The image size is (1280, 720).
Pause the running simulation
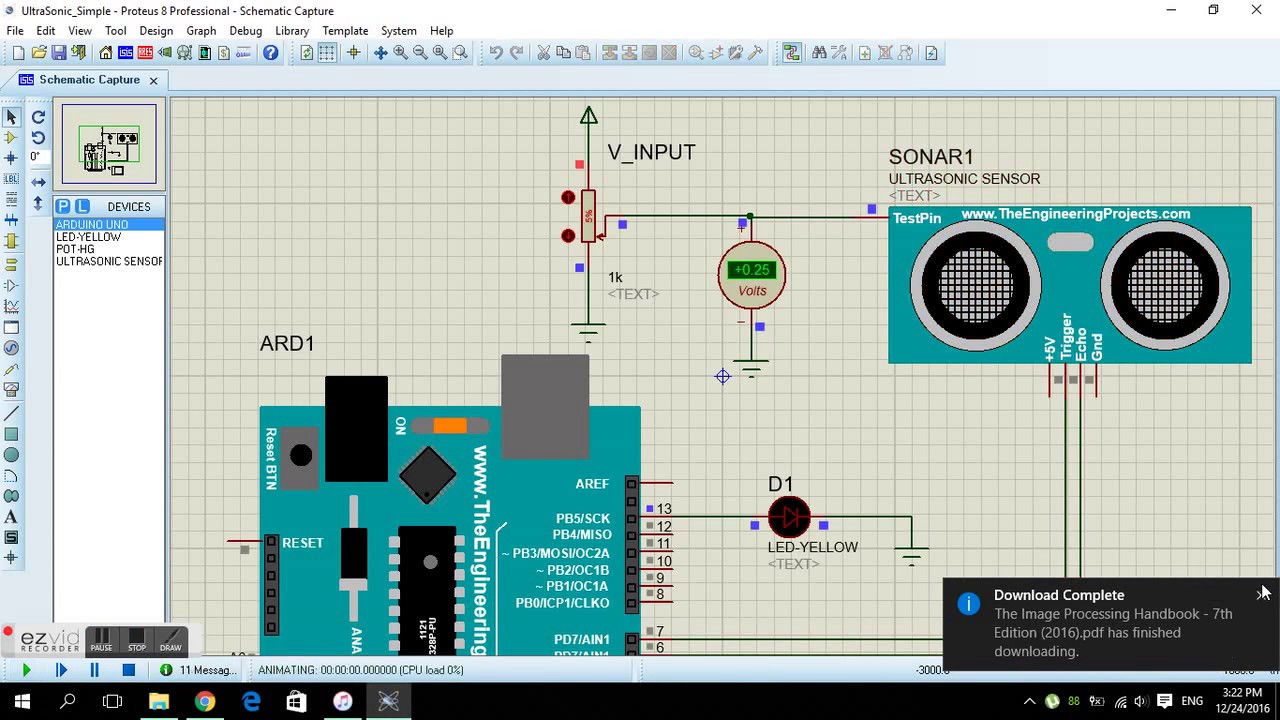click(x=94, y=670)
